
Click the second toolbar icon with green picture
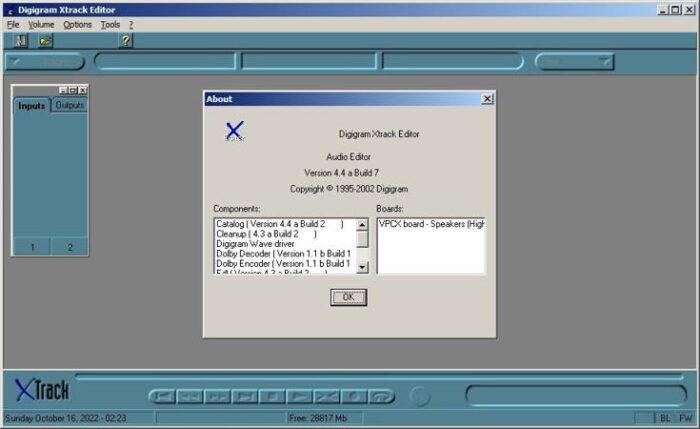tap(45, 41)
